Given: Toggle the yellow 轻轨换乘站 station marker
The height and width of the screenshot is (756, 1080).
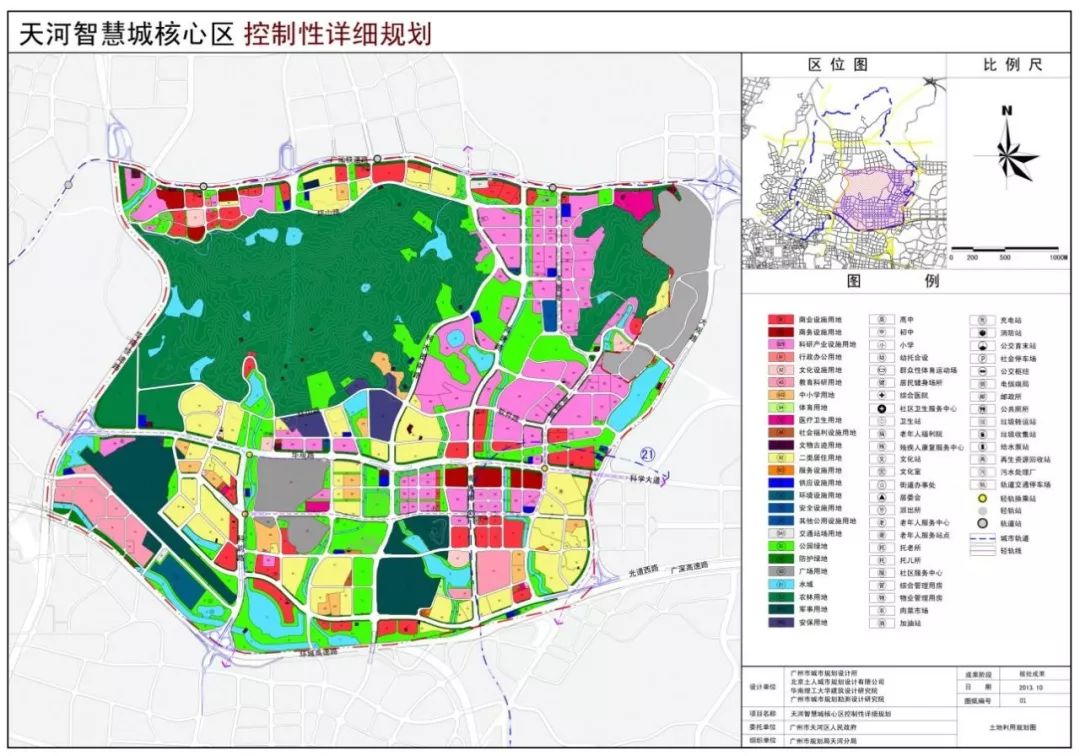Looking at the screenshot, I should pyautogui.click(x=982, y=497).
